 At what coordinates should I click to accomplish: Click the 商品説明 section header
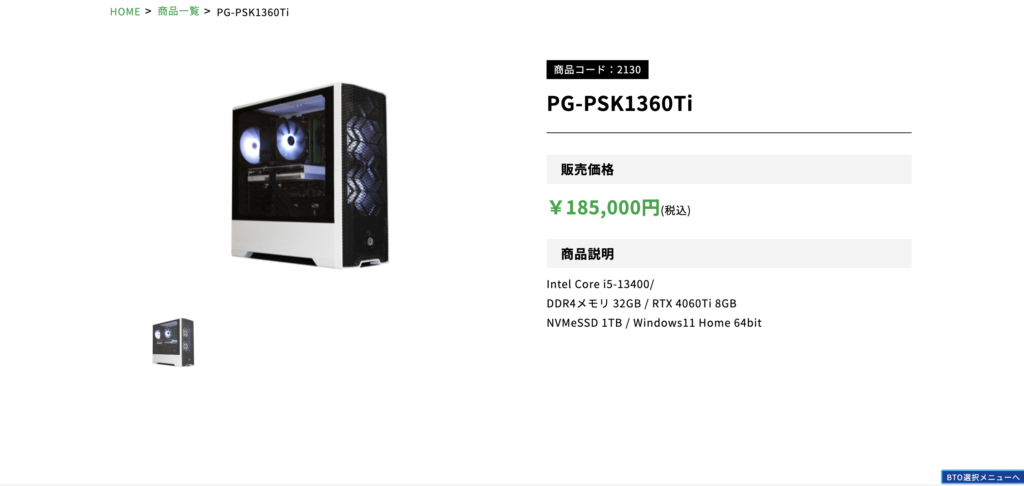pyautogui.click(x=729, y=253)
